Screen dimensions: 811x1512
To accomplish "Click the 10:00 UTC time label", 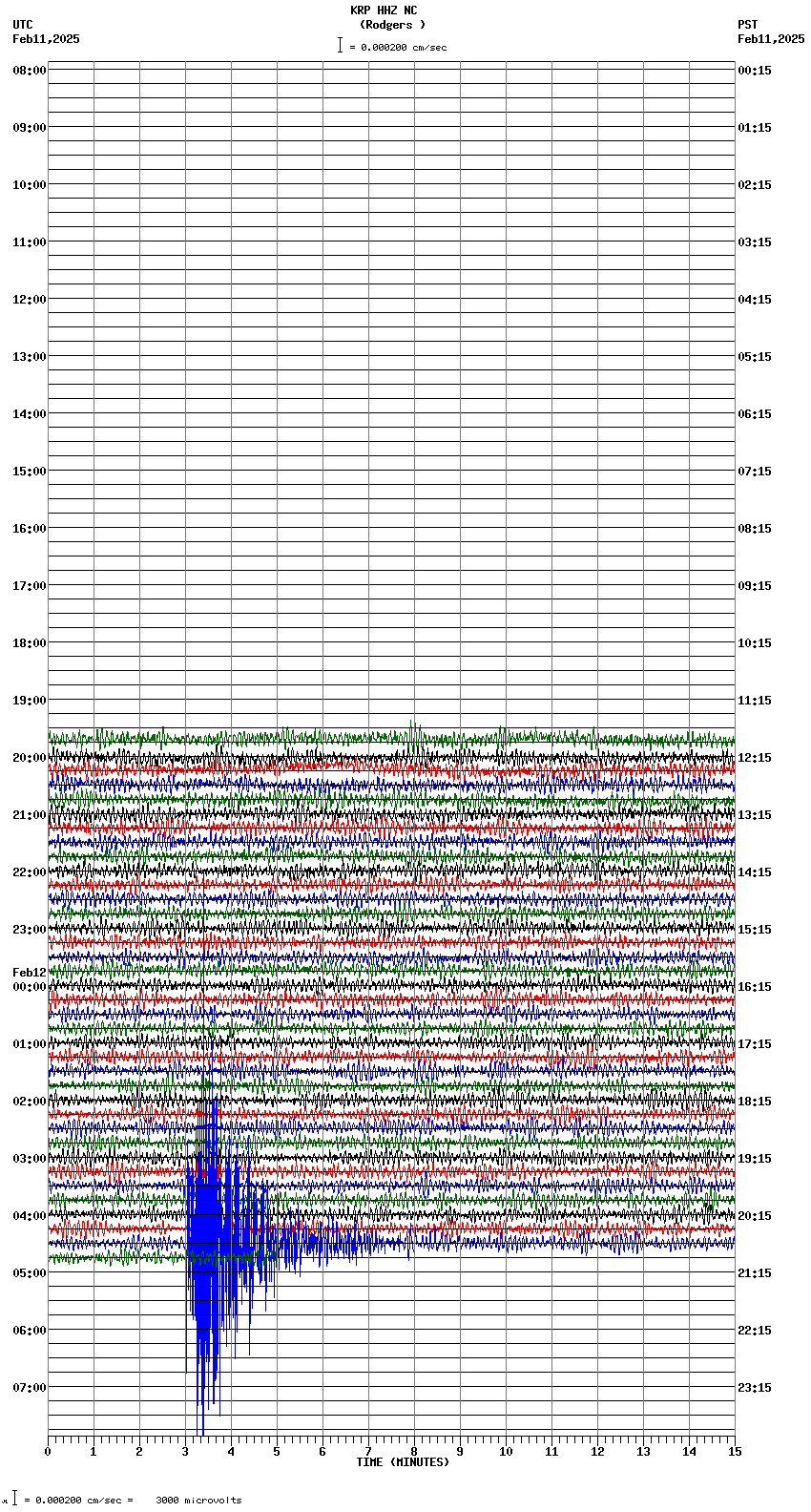I will coord(30,185).
